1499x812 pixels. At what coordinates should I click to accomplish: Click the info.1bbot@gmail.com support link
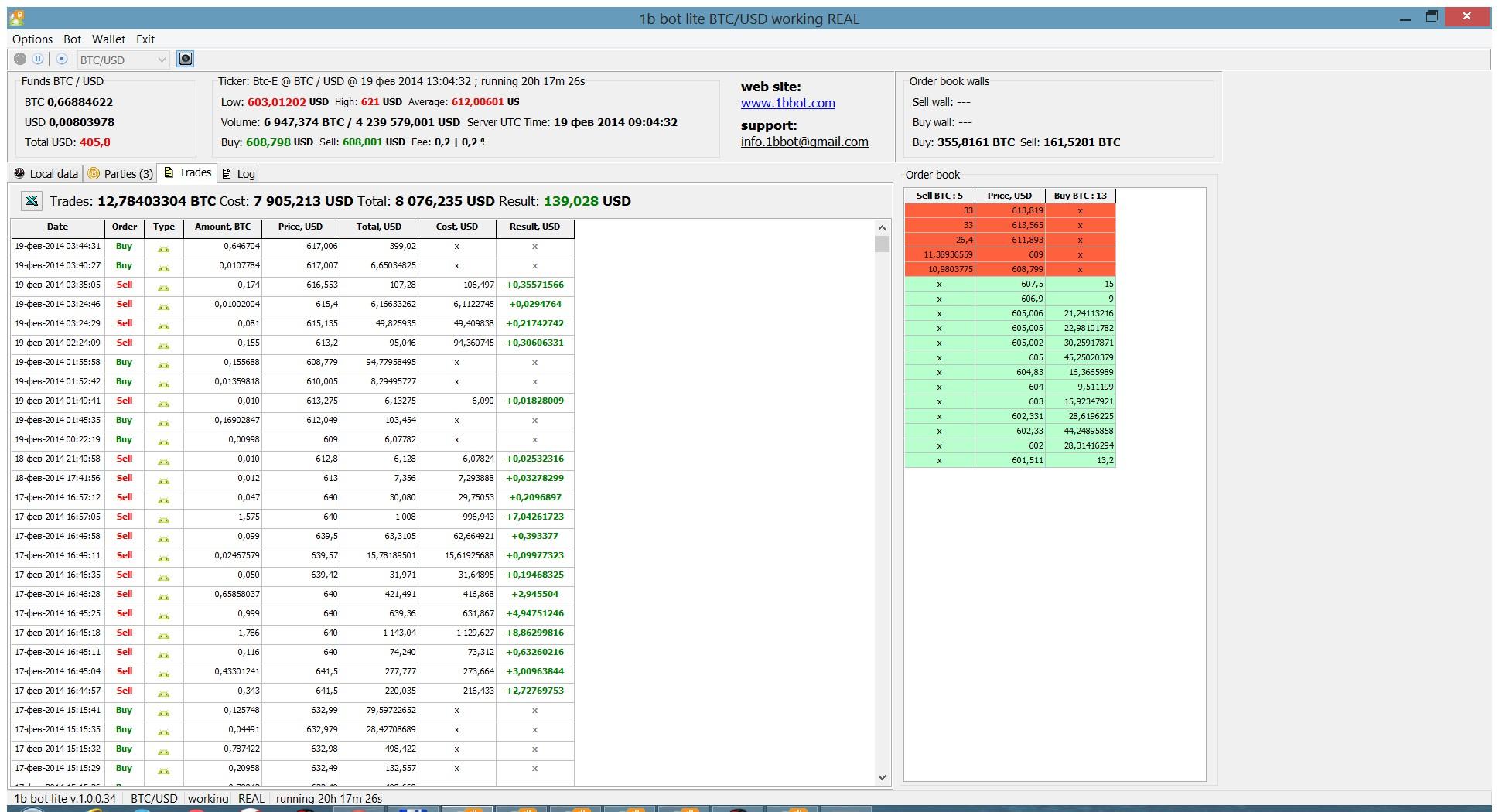pos(804,142)
